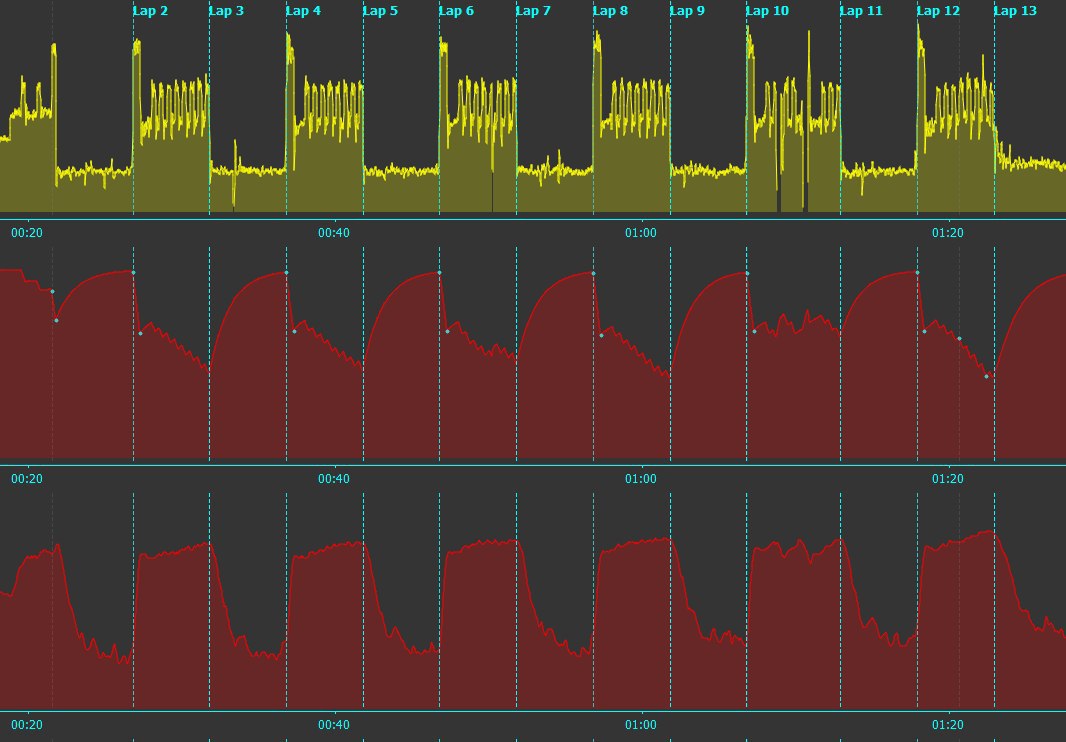The height and width of the screenshot is (742, 1066).
Task: Click the Lap 10 marker label
Action: point(768,11)
